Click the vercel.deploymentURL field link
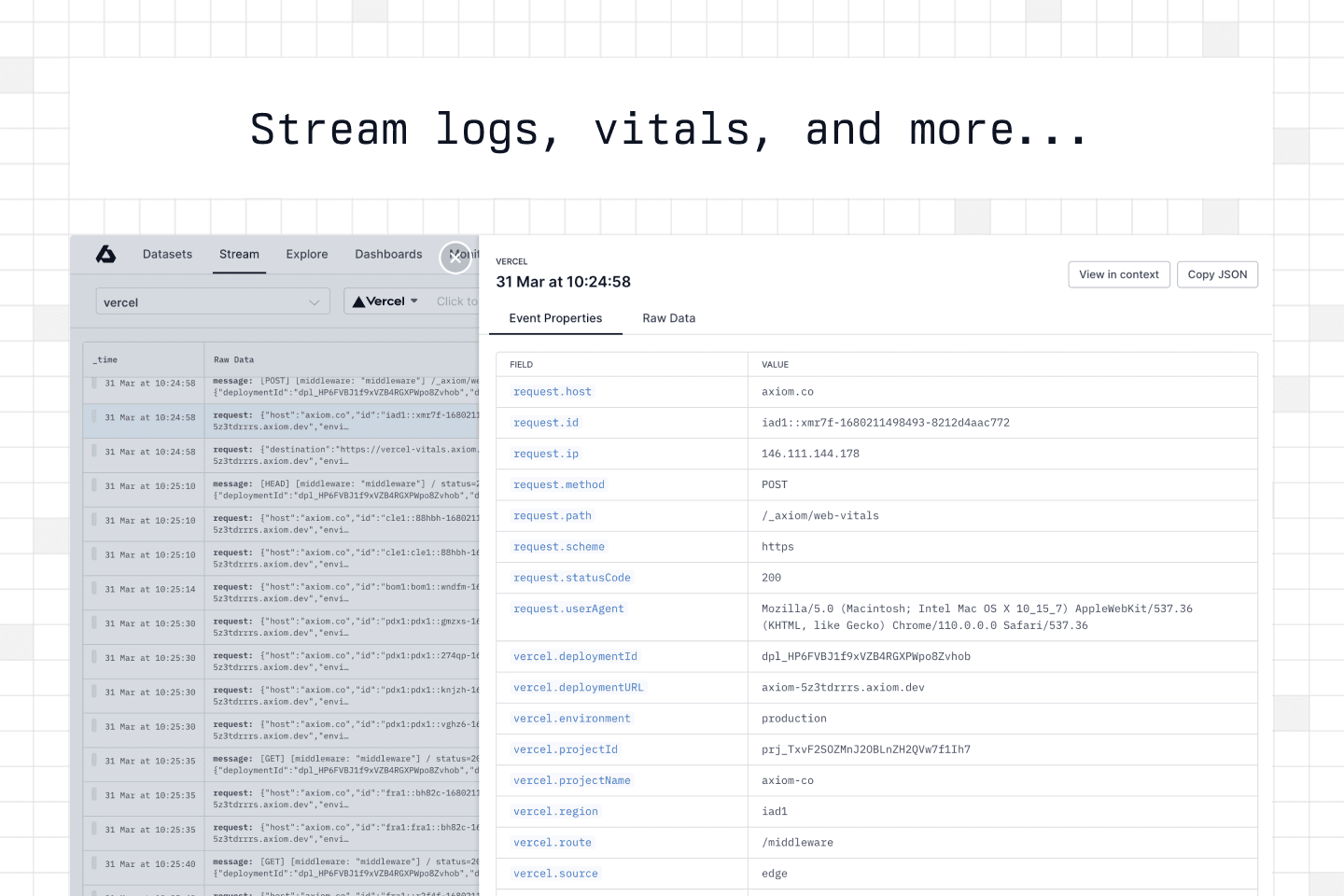1344x896 pixels. pyautogui.click(x=578, y=688)
